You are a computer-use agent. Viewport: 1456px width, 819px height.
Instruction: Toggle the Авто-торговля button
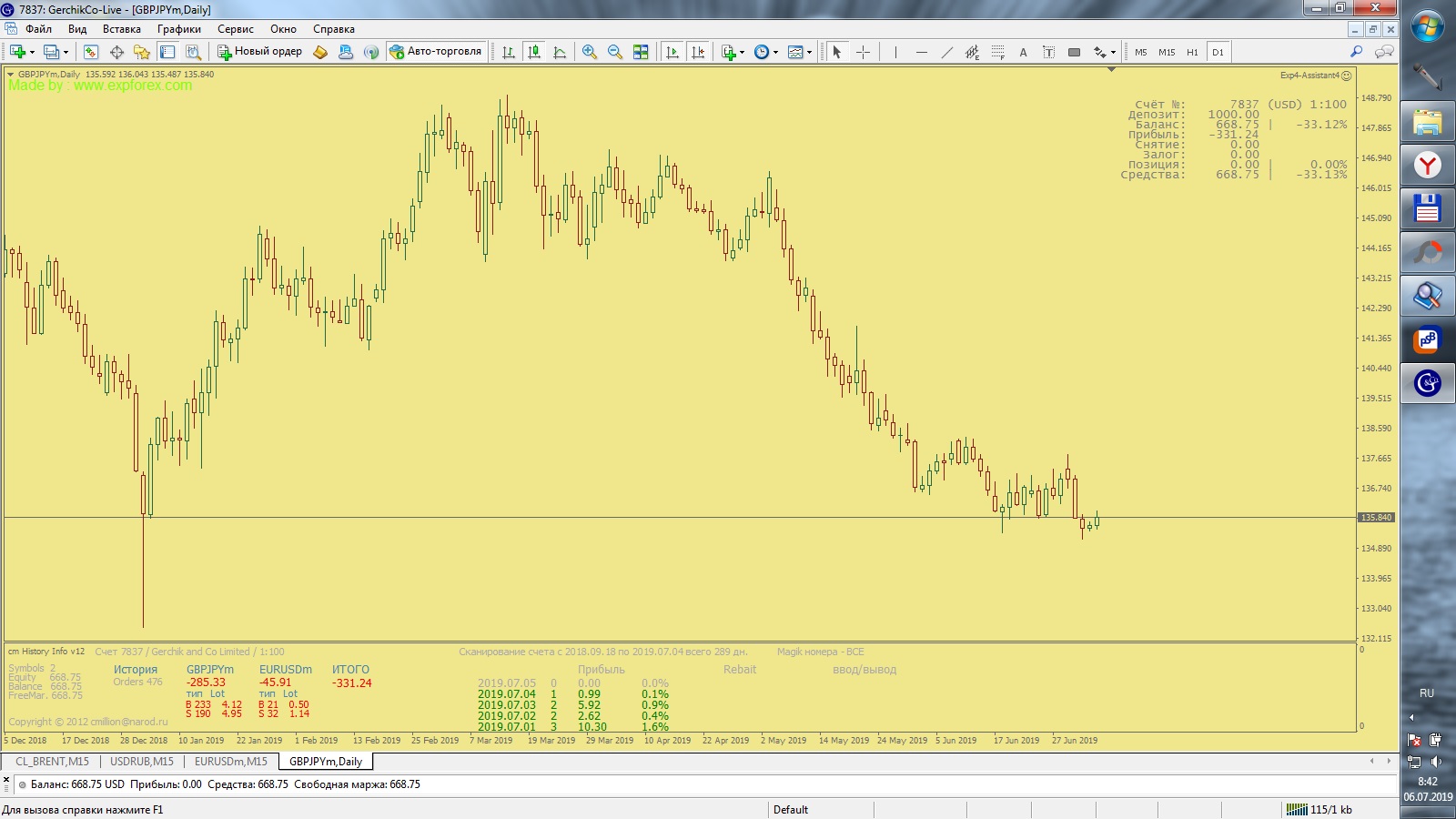(436, 52)
